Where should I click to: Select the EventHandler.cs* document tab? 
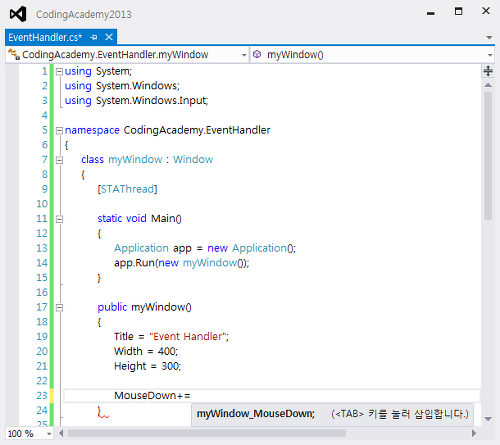pos(45,37)
